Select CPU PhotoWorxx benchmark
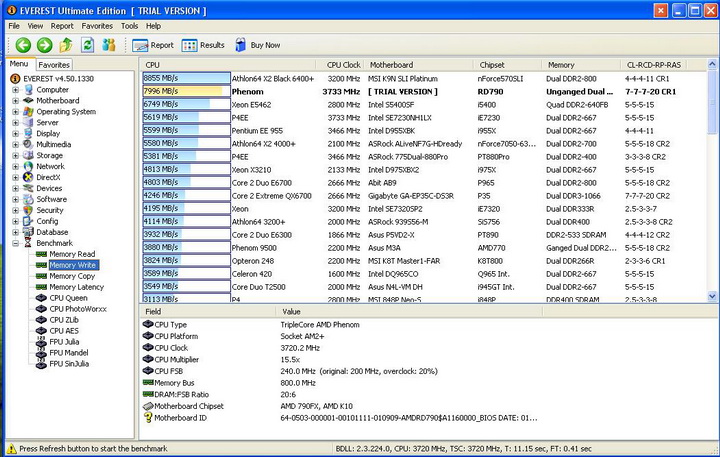The width and height of the screenshot is (720, 457). pos(78,309)
